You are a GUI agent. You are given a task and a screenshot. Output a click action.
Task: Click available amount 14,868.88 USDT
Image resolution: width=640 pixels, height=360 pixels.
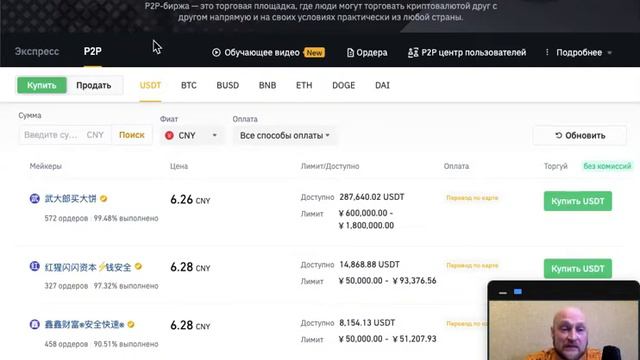point(369,264)
